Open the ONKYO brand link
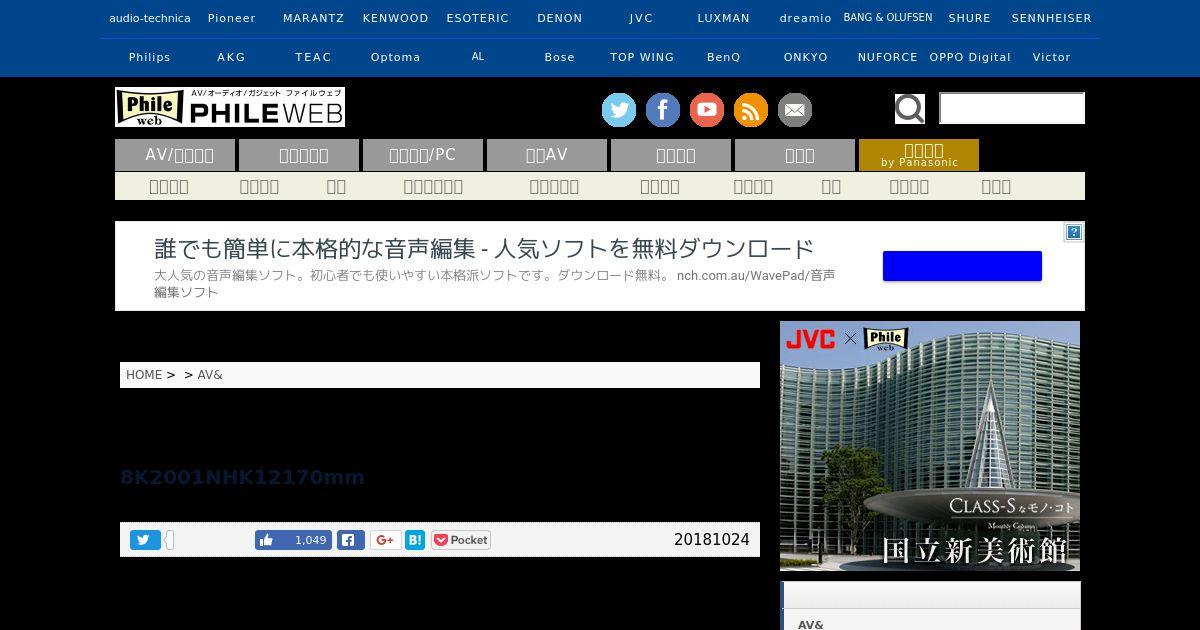This screenshot has height=630, width=1200. (806, 57)
